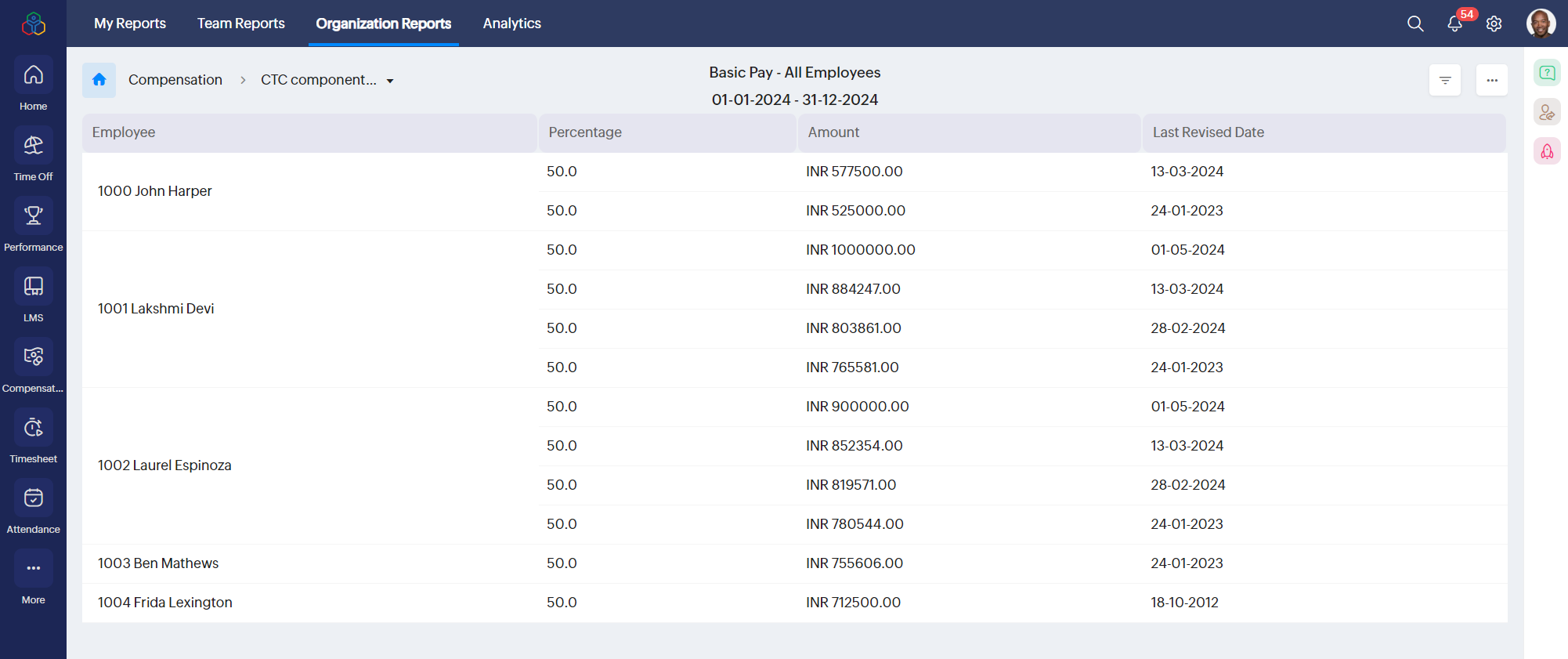1568x659 pixels.
Task: Open the settings gear icon
Action: tap(1494, 24)
